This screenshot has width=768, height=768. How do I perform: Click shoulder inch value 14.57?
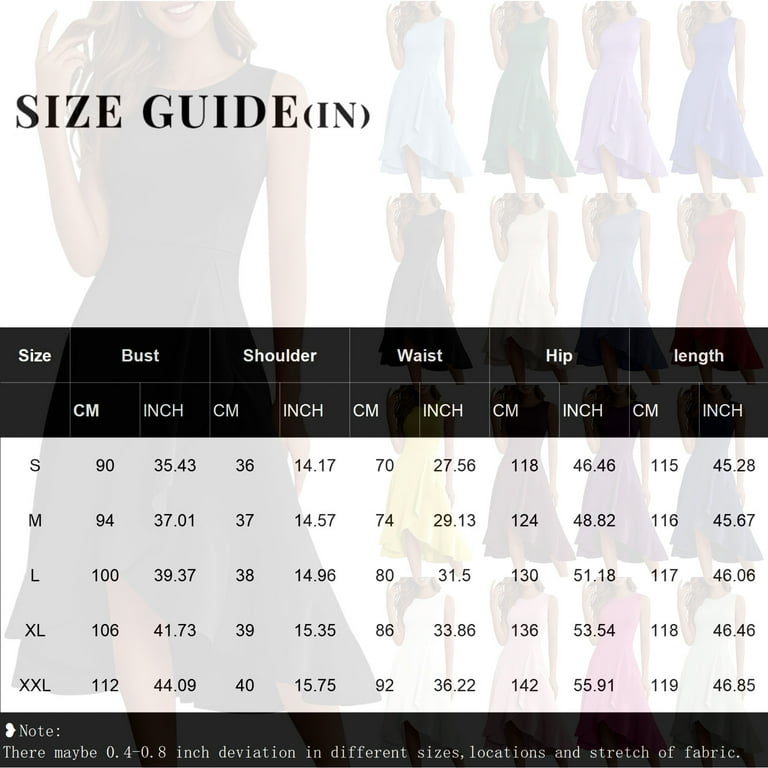(x=315, y=520)
